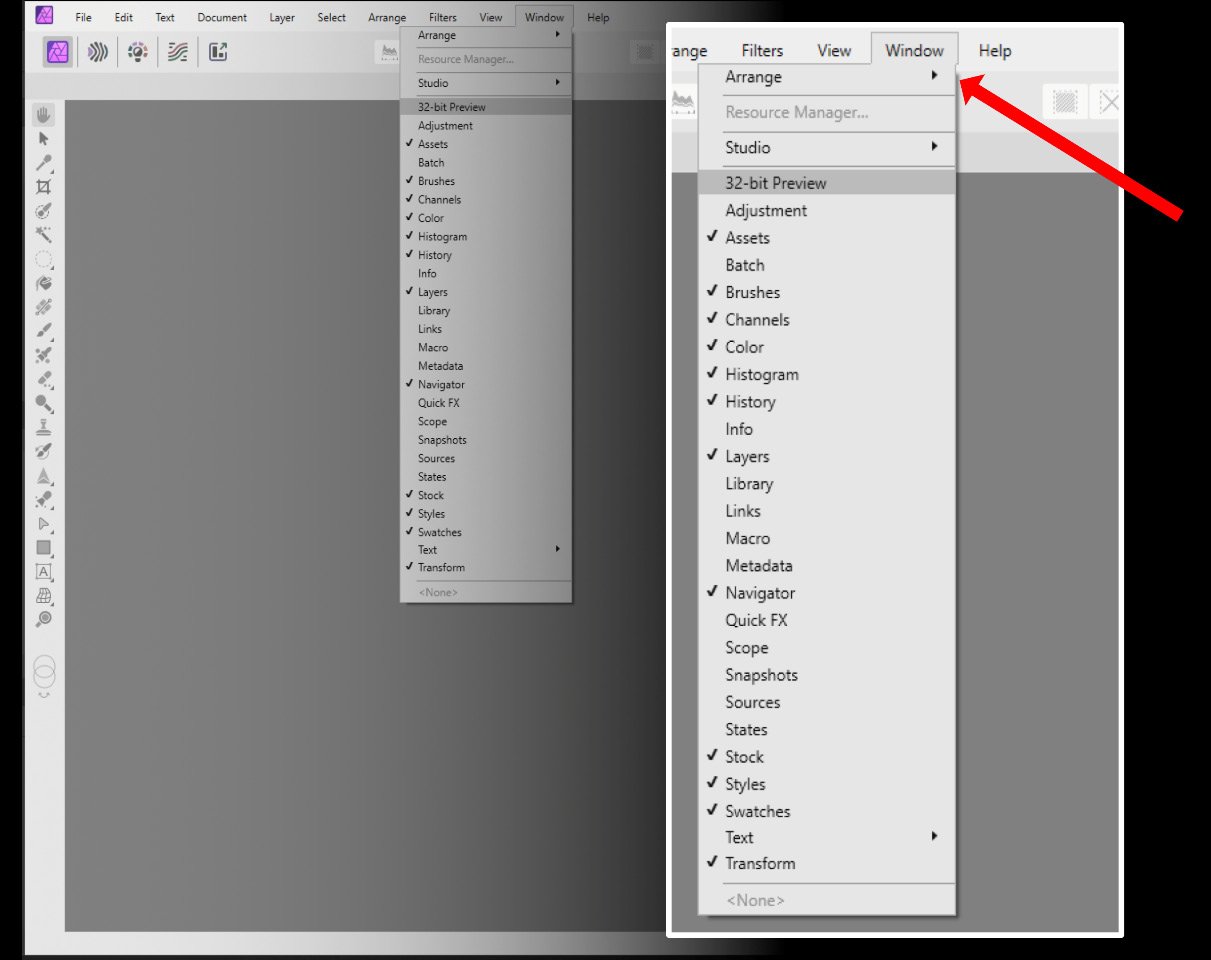Screen dimensions: 1211x960
Task: Click the Affinity Photo logo in the title bar
Action: (x=44, y=16)
